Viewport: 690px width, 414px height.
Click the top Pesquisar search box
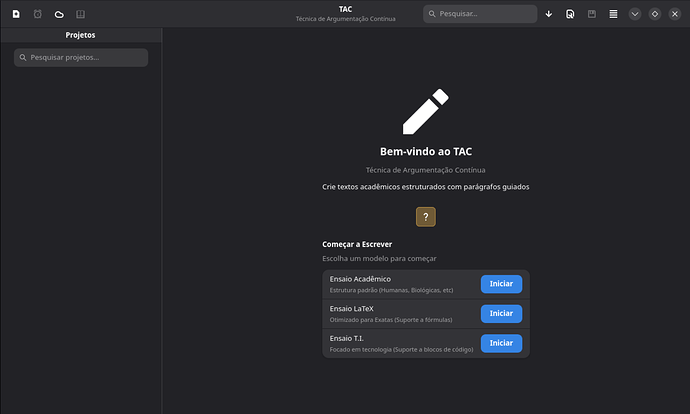tap(480, 14)
